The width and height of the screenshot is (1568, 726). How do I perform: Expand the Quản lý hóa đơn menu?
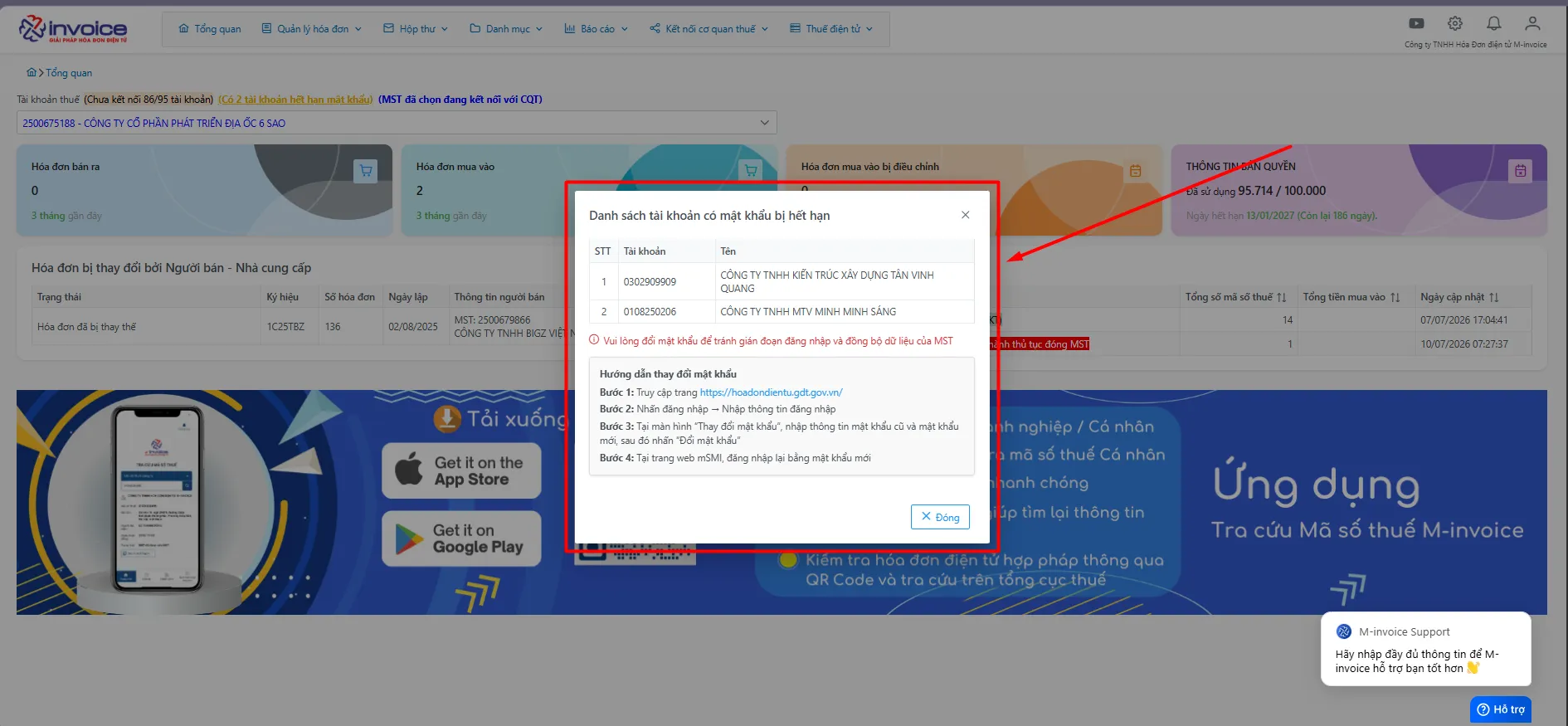(312, 29)
